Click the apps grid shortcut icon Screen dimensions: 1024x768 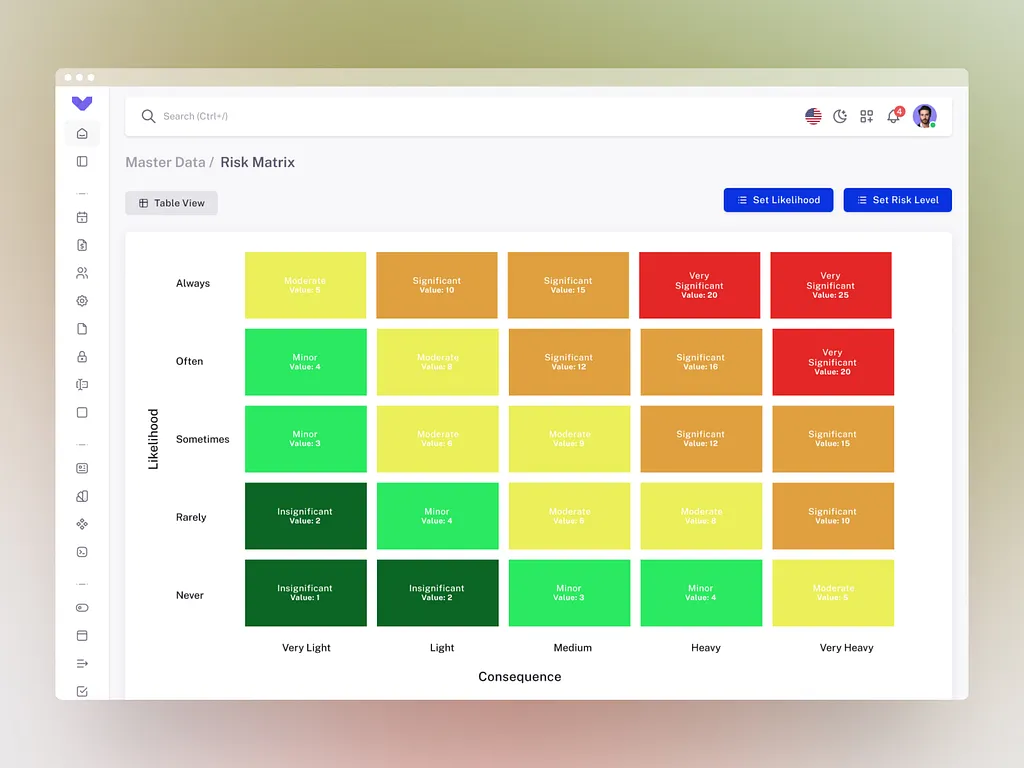point(867,116)
